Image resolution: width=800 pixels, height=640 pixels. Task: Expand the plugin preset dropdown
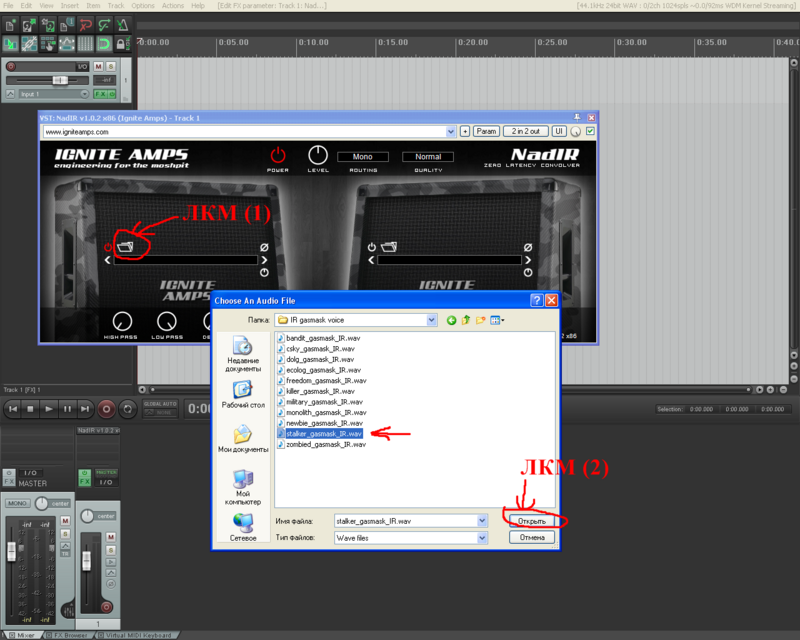click(450, 131)
